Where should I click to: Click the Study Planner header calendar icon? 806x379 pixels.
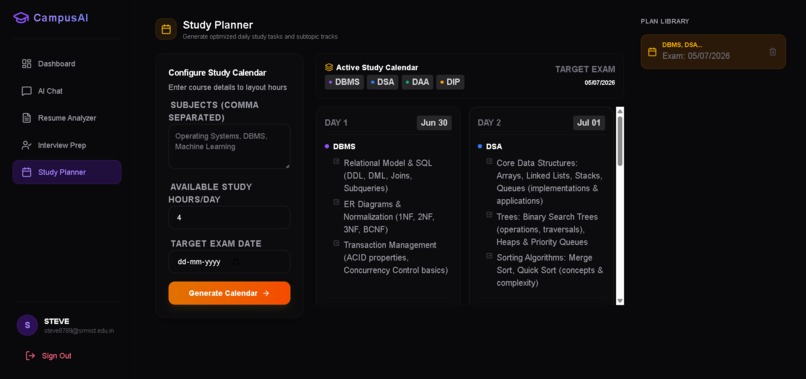pyautogui.click(x=166, y=29)
